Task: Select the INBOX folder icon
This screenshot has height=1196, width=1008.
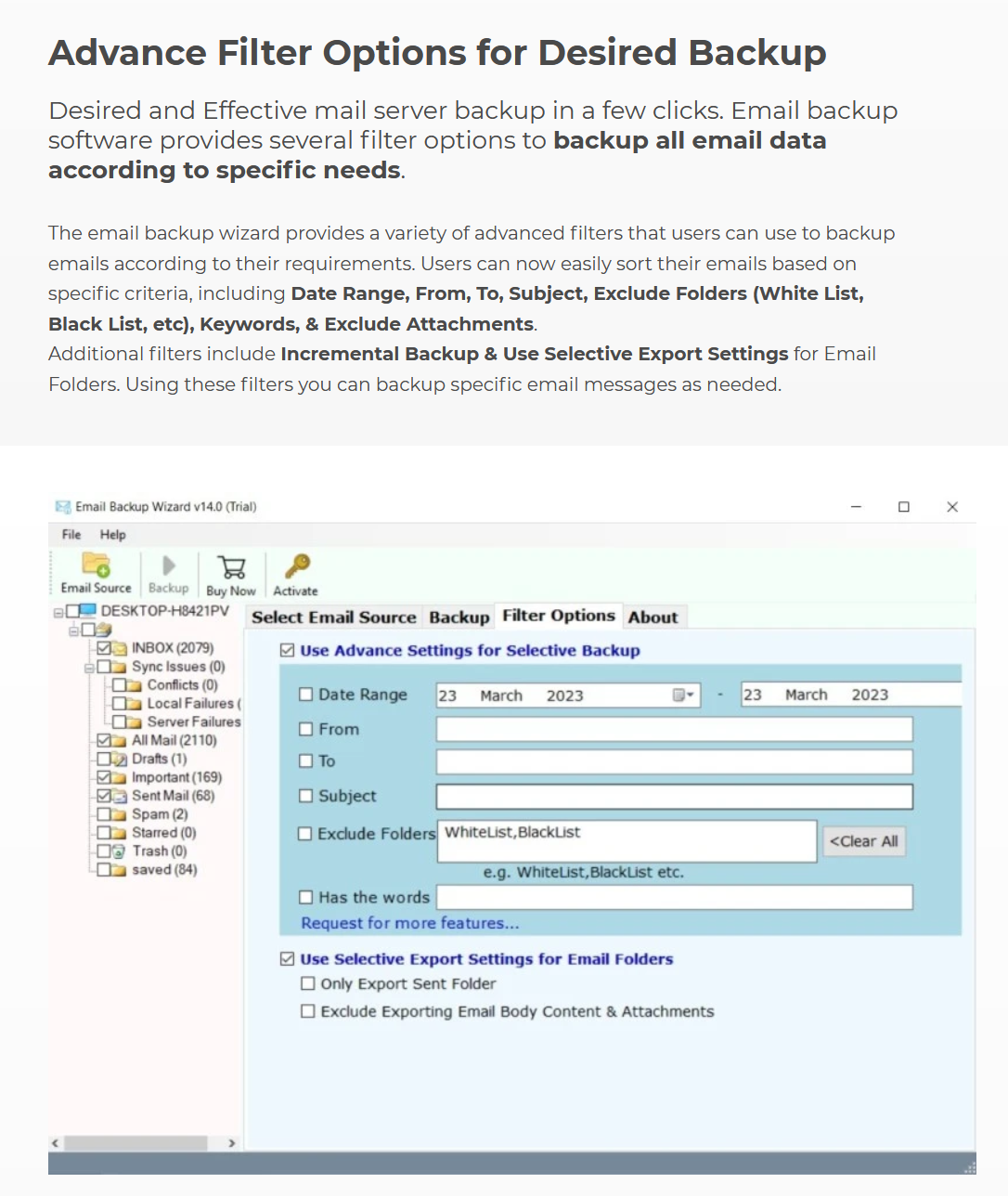Action: pyautogui.click(x=120, y=648)
